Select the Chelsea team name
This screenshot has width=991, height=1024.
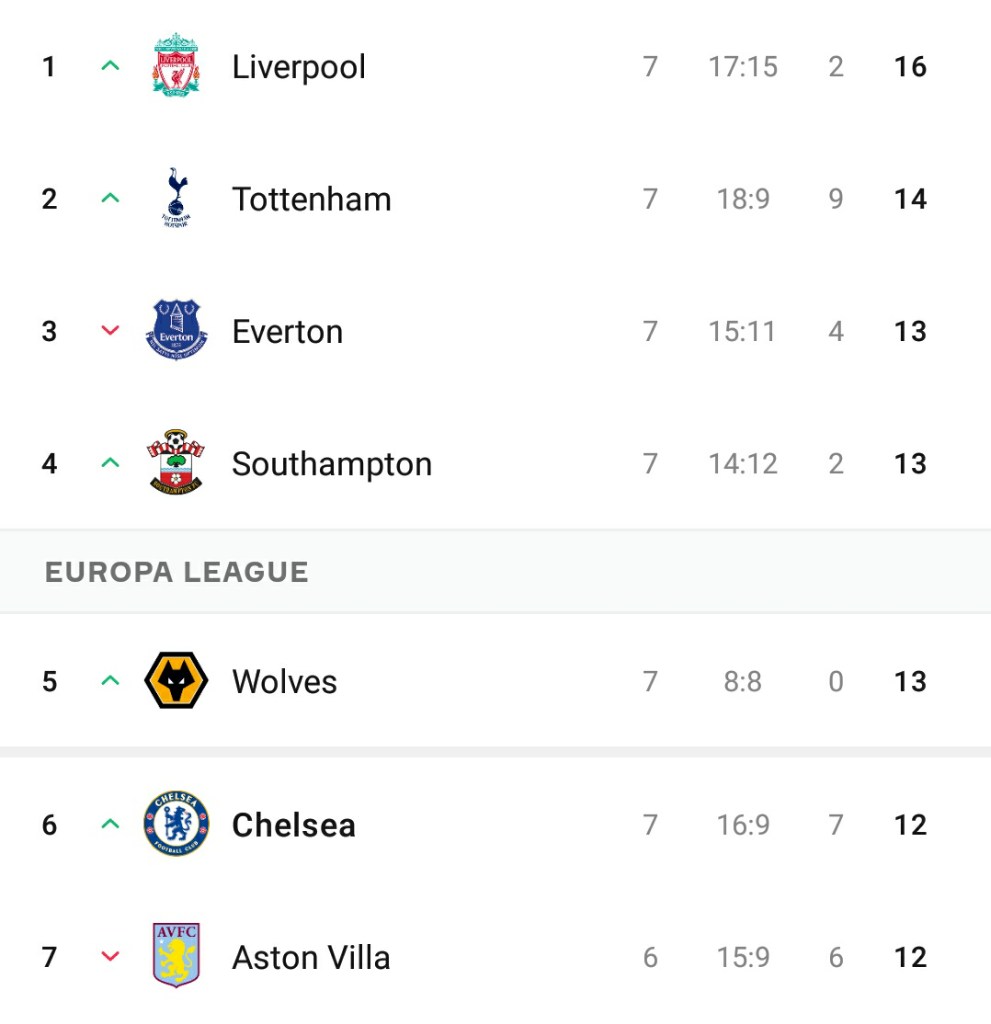click(x=293, y=825)
